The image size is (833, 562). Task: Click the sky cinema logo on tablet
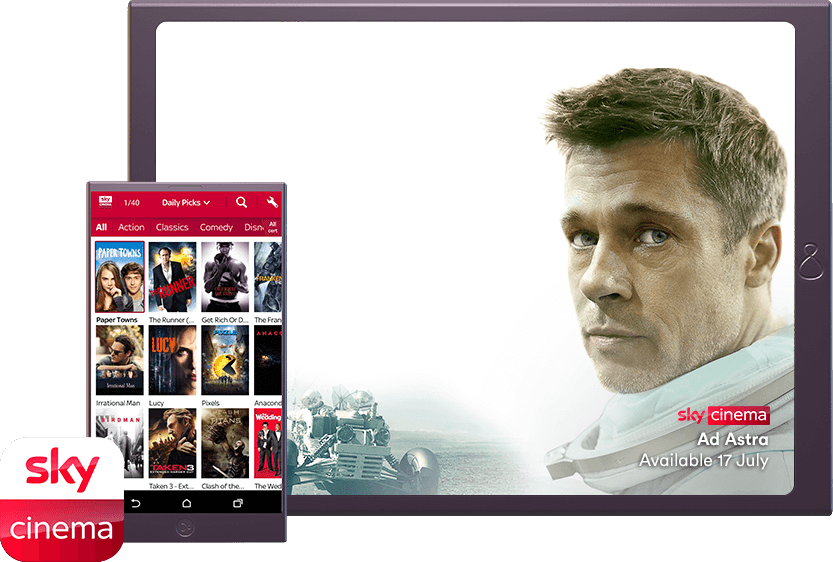[723, 415]
